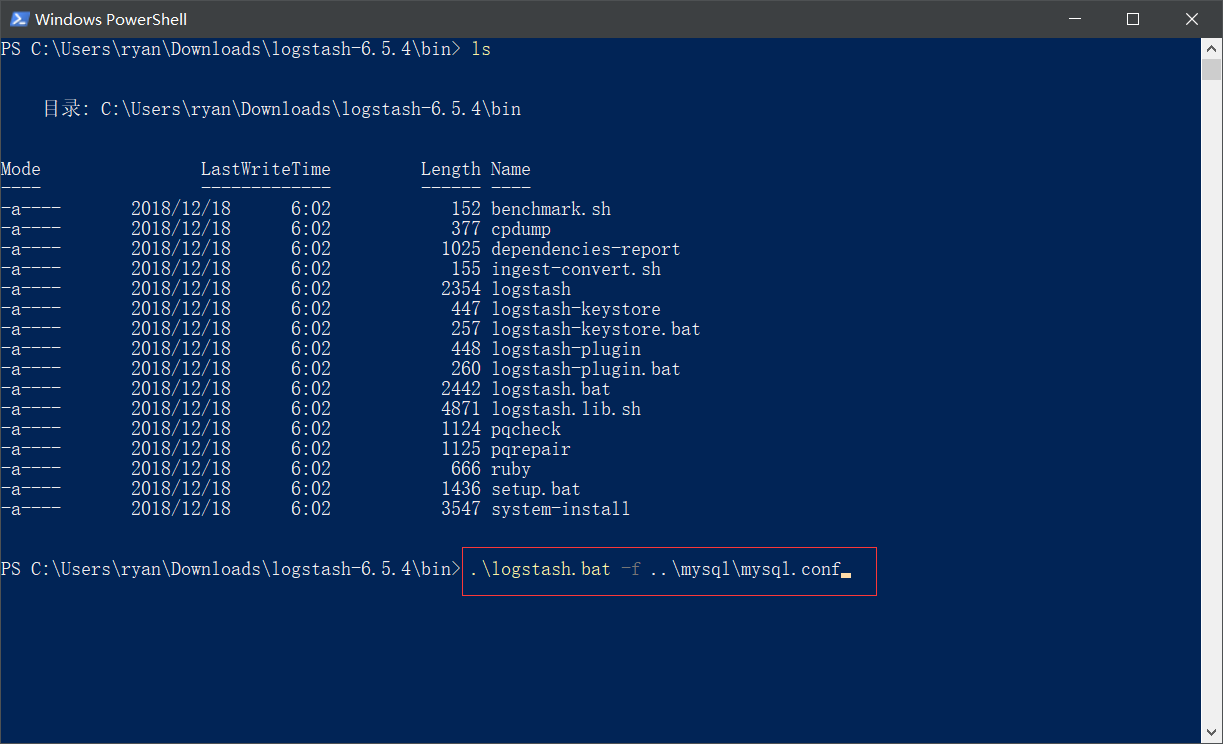
Task: Click the scrollbar down arrow
Action: click(1212, 735)
